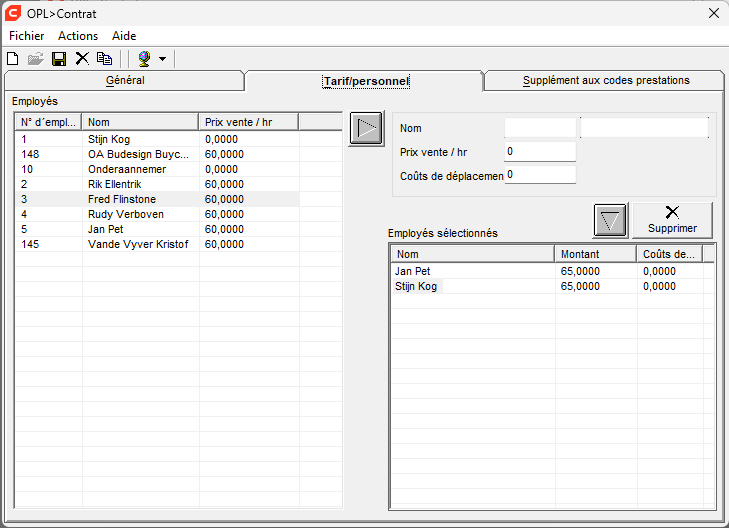The width and height of the screenshot is (729, 528).
Task: Click the first Nom input field
Action: (540, 128)
